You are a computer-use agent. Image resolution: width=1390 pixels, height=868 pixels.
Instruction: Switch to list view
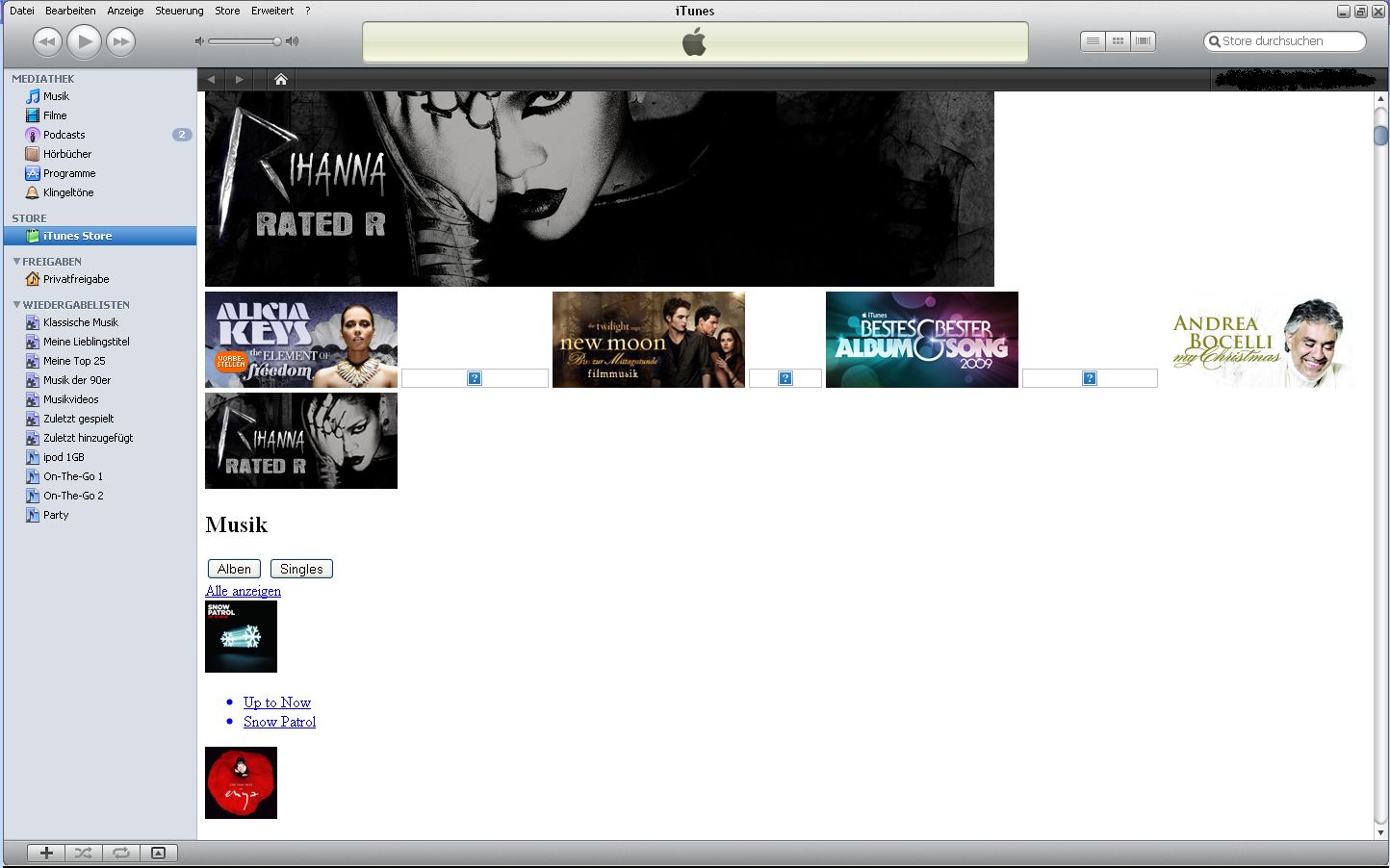(1093, 41)
